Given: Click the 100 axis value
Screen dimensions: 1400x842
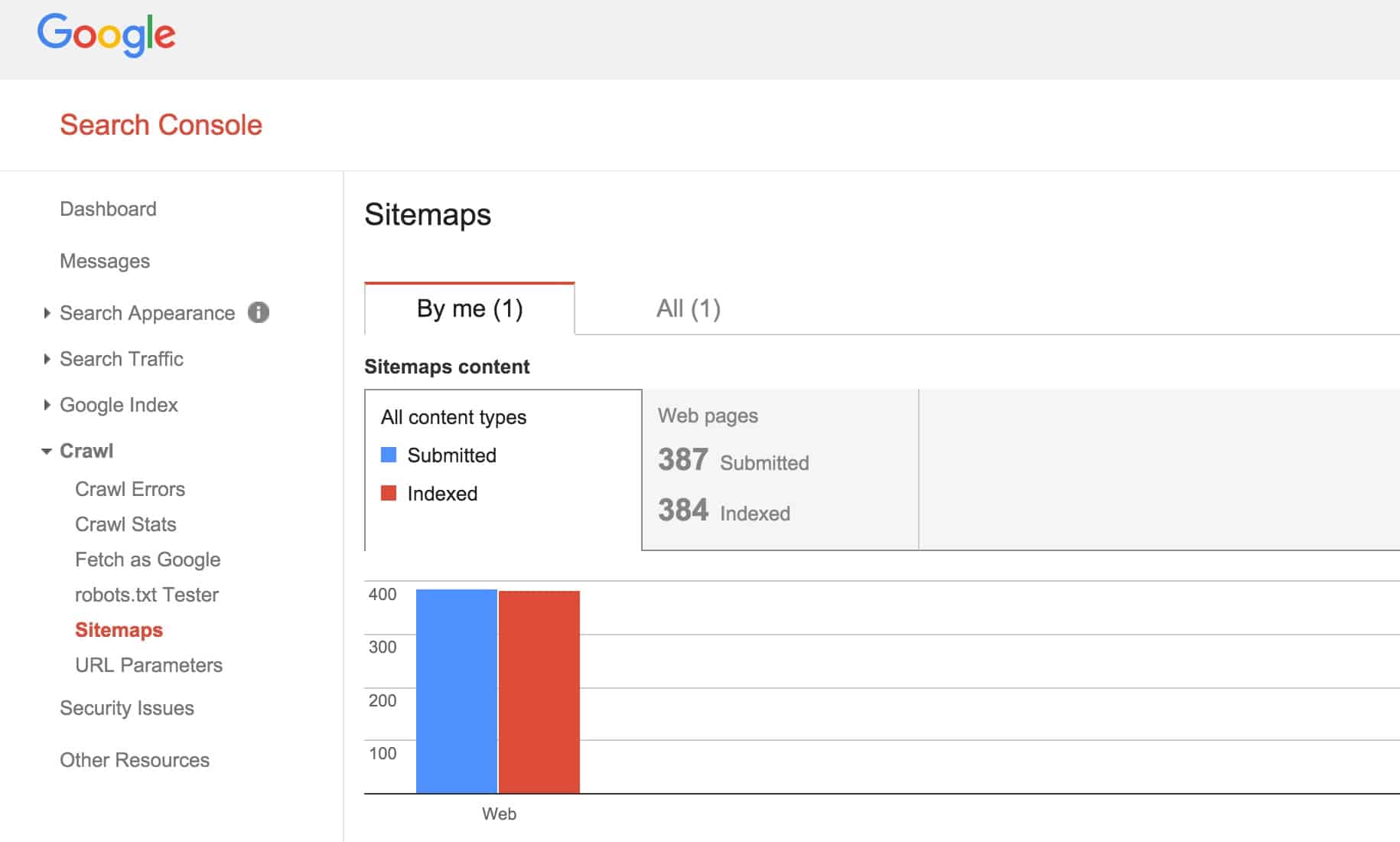Looking at the screenshot, I should [383, 753].
